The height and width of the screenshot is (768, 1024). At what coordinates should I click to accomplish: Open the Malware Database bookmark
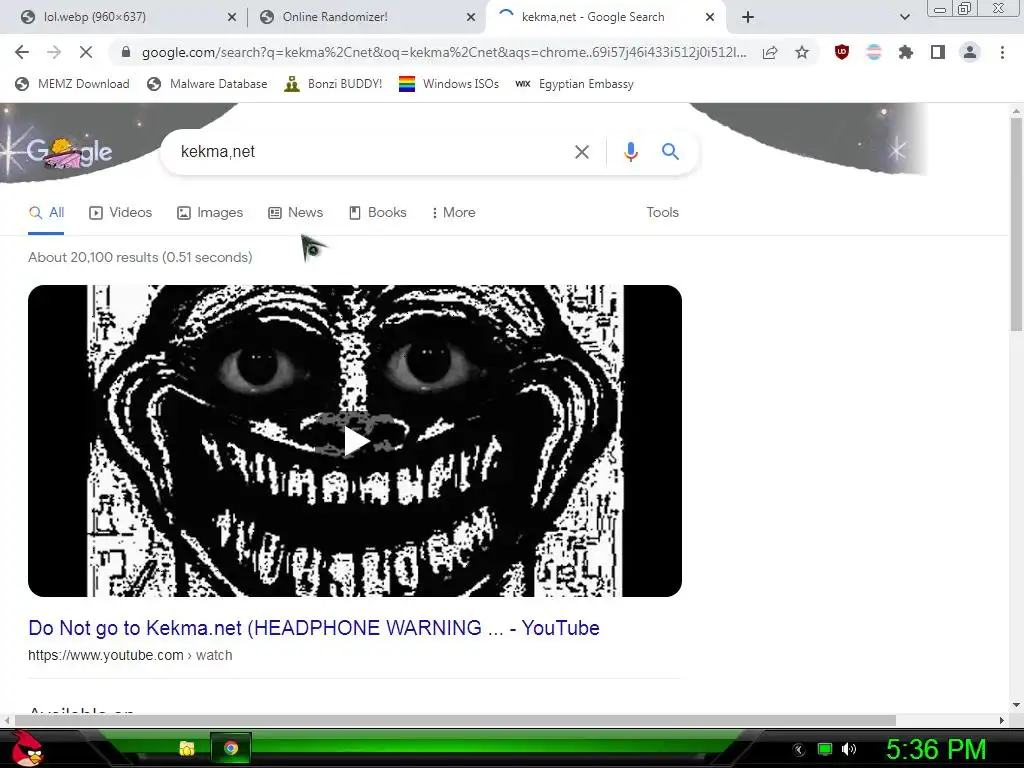pos(208,84)
